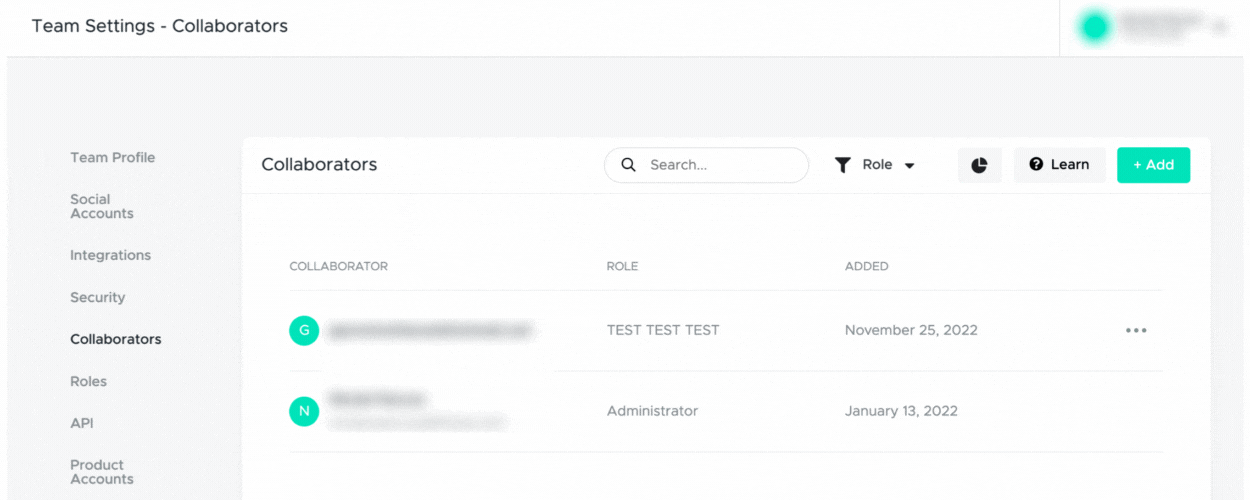Click the + Add collaborator button
Screen dimensions: 1250x500
(1153, 165)
